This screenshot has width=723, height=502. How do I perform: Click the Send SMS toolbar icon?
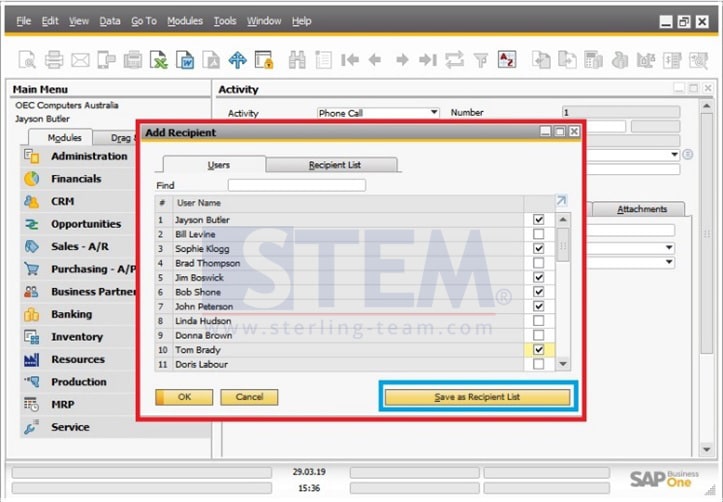click(107, 60)
